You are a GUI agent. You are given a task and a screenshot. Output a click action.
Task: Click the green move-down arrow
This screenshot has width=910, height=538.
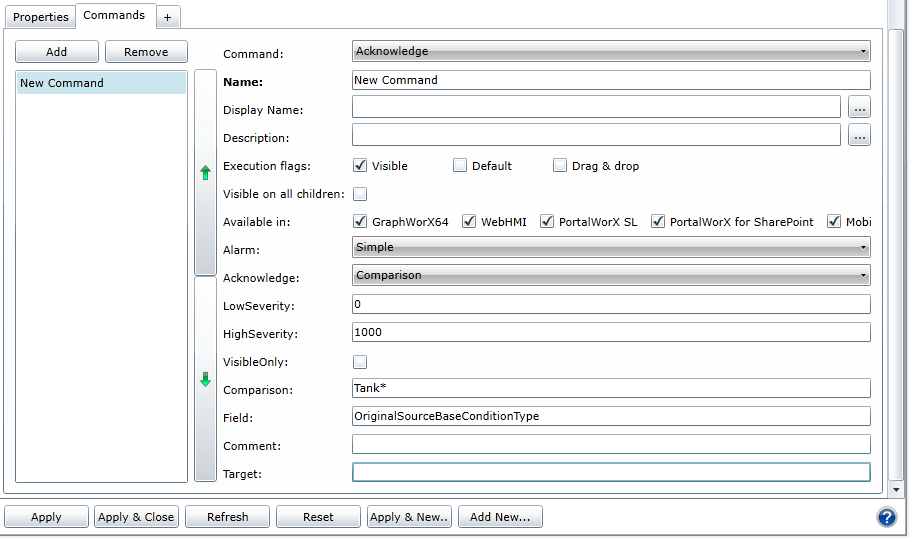click(205, 379)
